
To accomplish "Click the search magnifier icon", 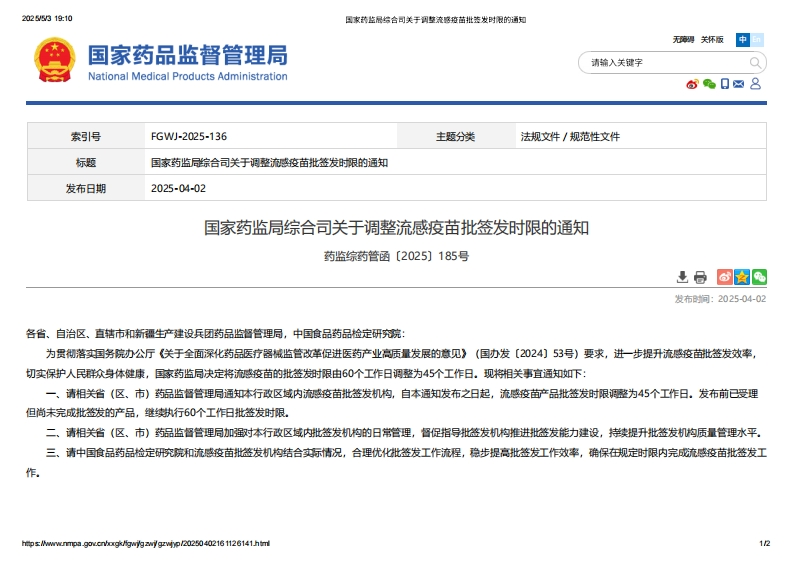I will click(756, 62).
